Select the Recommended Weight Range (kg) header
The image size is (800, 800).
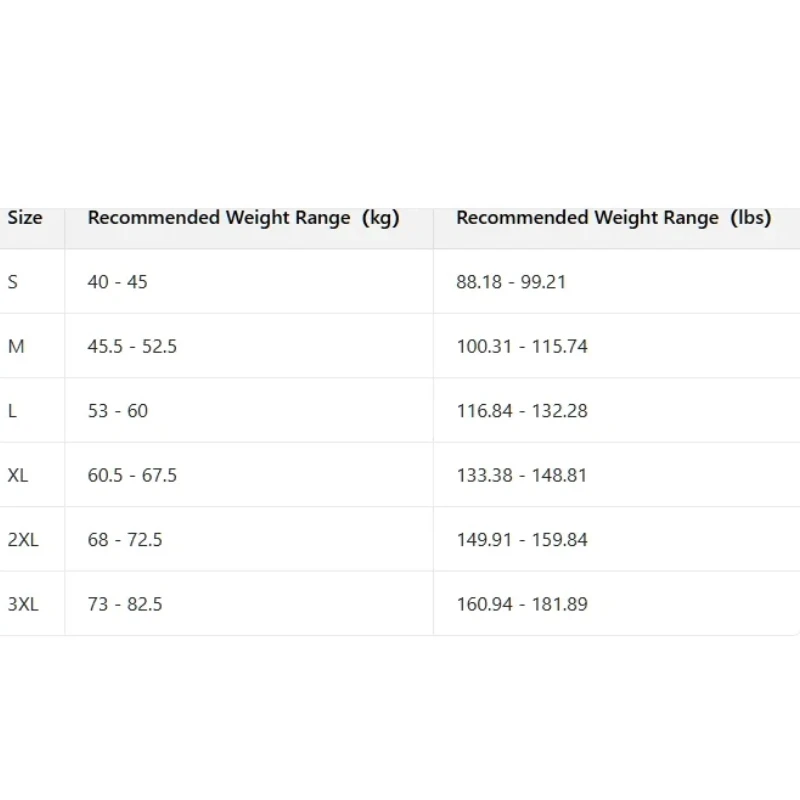(243, 218)
